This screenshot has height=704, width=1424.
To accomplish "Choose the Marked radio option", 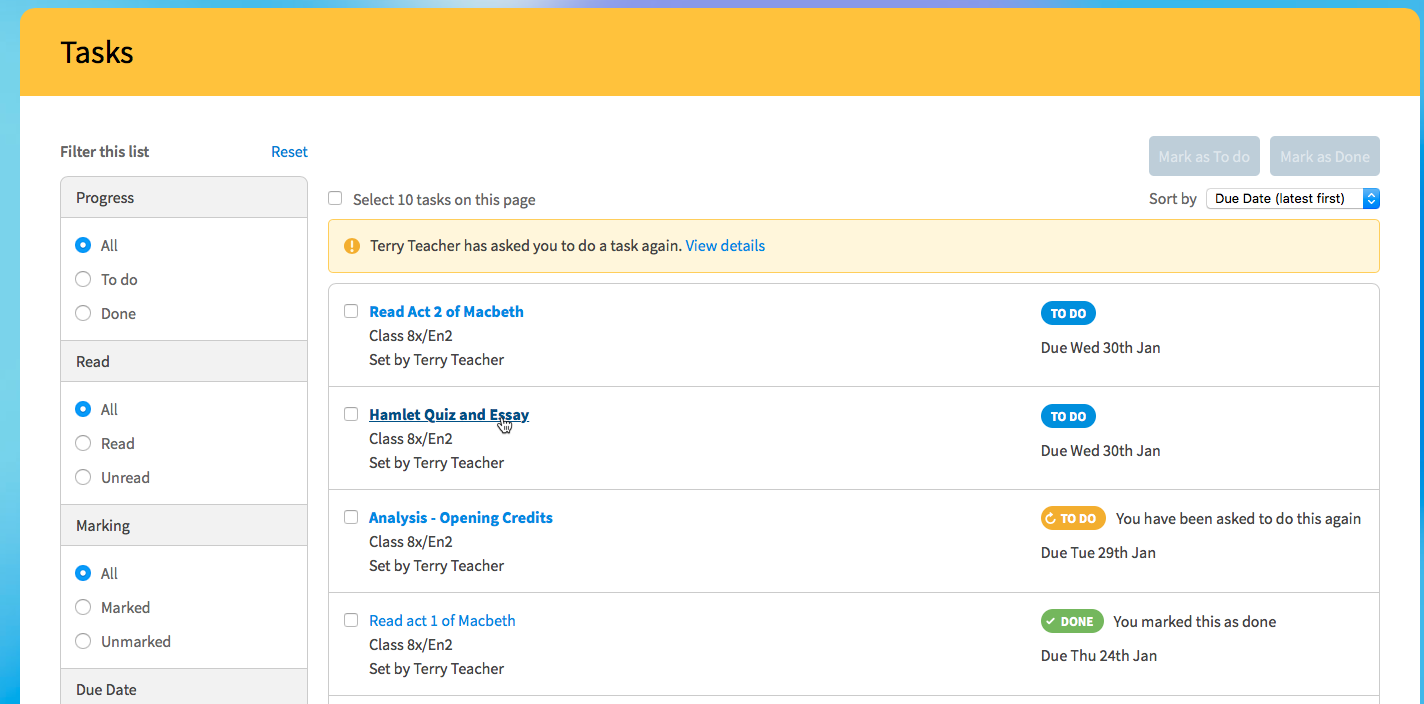I will [x=84, y=608].
